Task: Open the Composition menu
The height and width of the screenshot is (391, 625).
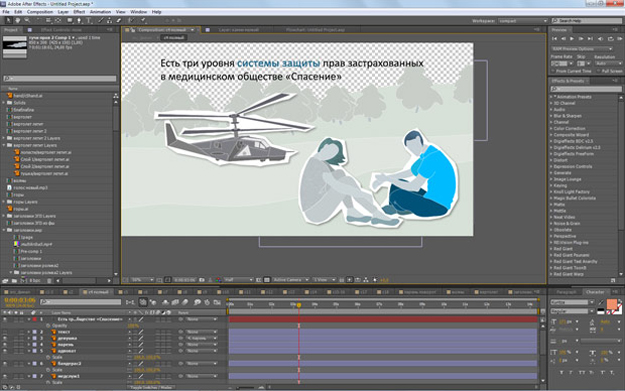Action: tap(40, 12)
